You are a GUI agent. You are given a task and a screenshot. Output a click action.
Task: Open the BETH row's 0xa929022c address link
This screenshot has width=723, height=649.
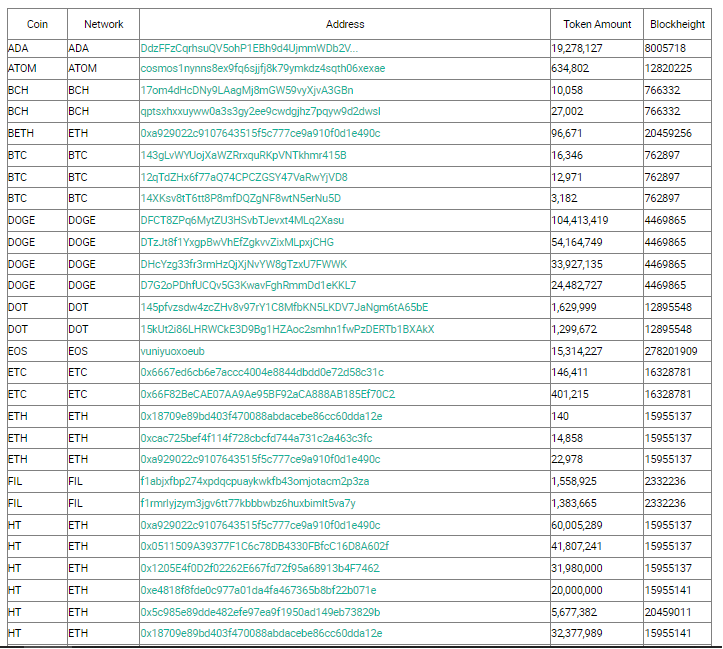click(261, 134)
